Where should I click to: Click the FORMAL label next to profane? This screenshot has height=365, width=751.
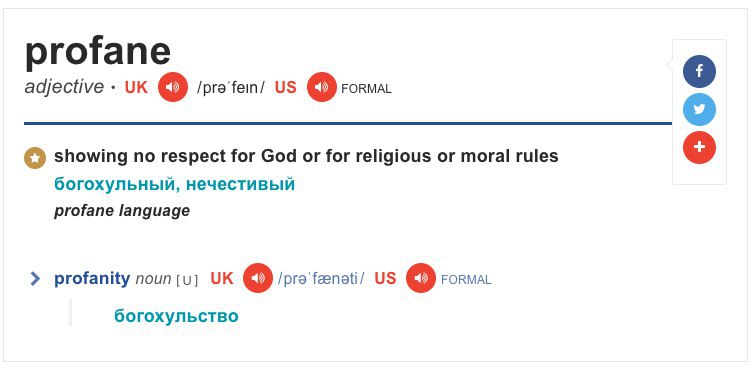366,89
